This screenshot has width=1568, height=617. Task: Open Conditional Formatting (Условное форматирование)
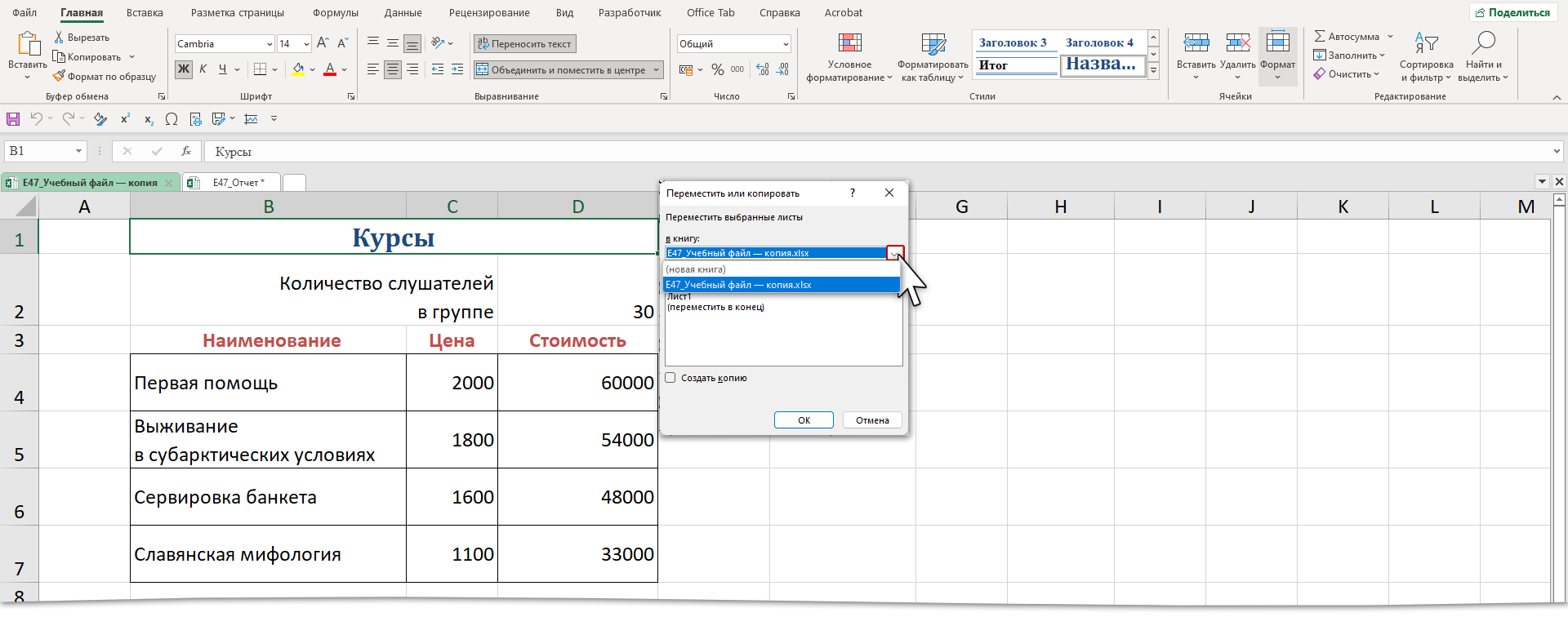[849, 57]
